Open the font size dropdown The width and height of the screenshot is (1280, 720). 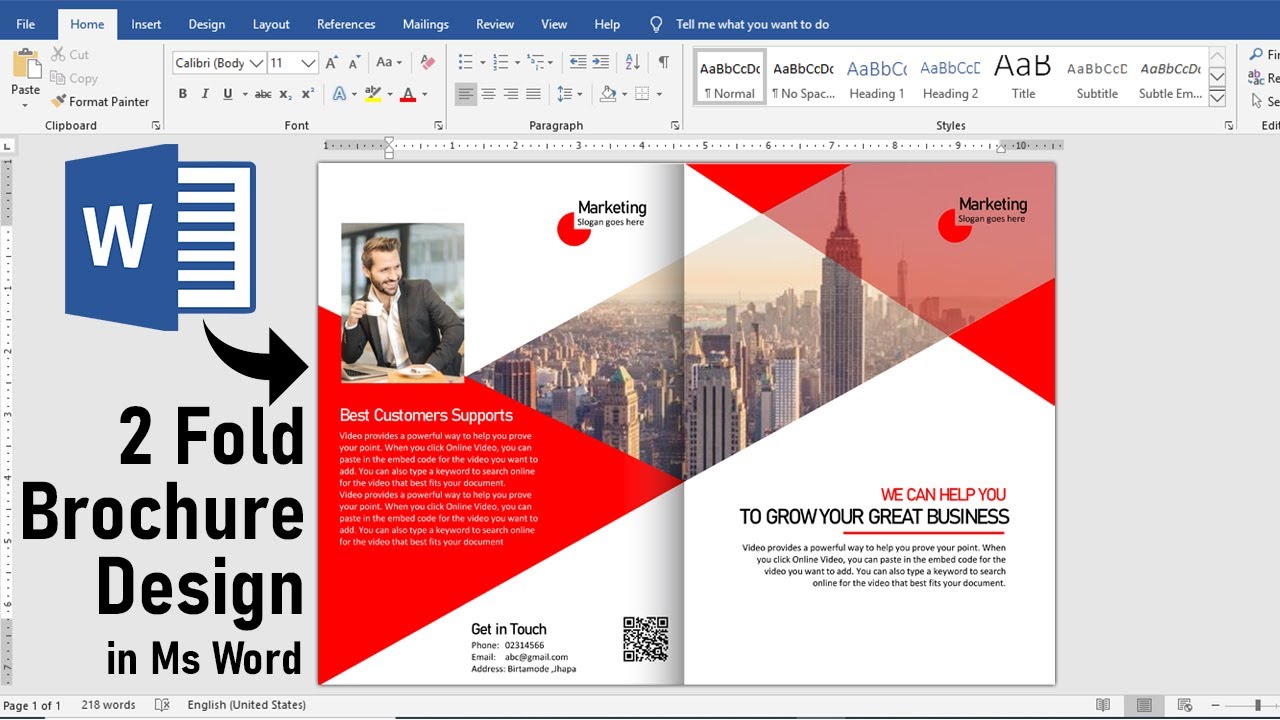[309, 63]
